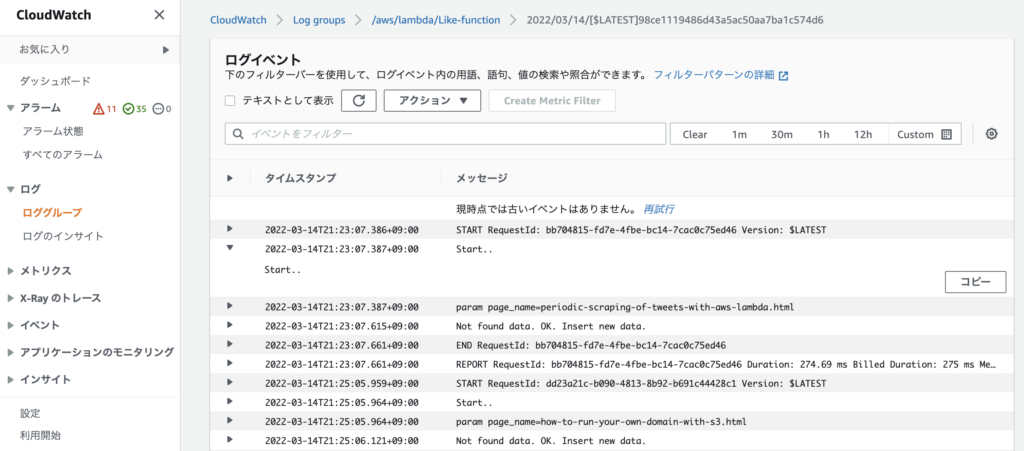Image resolution: width=1024 pixels, height=451 pixels.
Task: Click the '現時点では古いイベントはありません。' message
Action: (546, 209)
